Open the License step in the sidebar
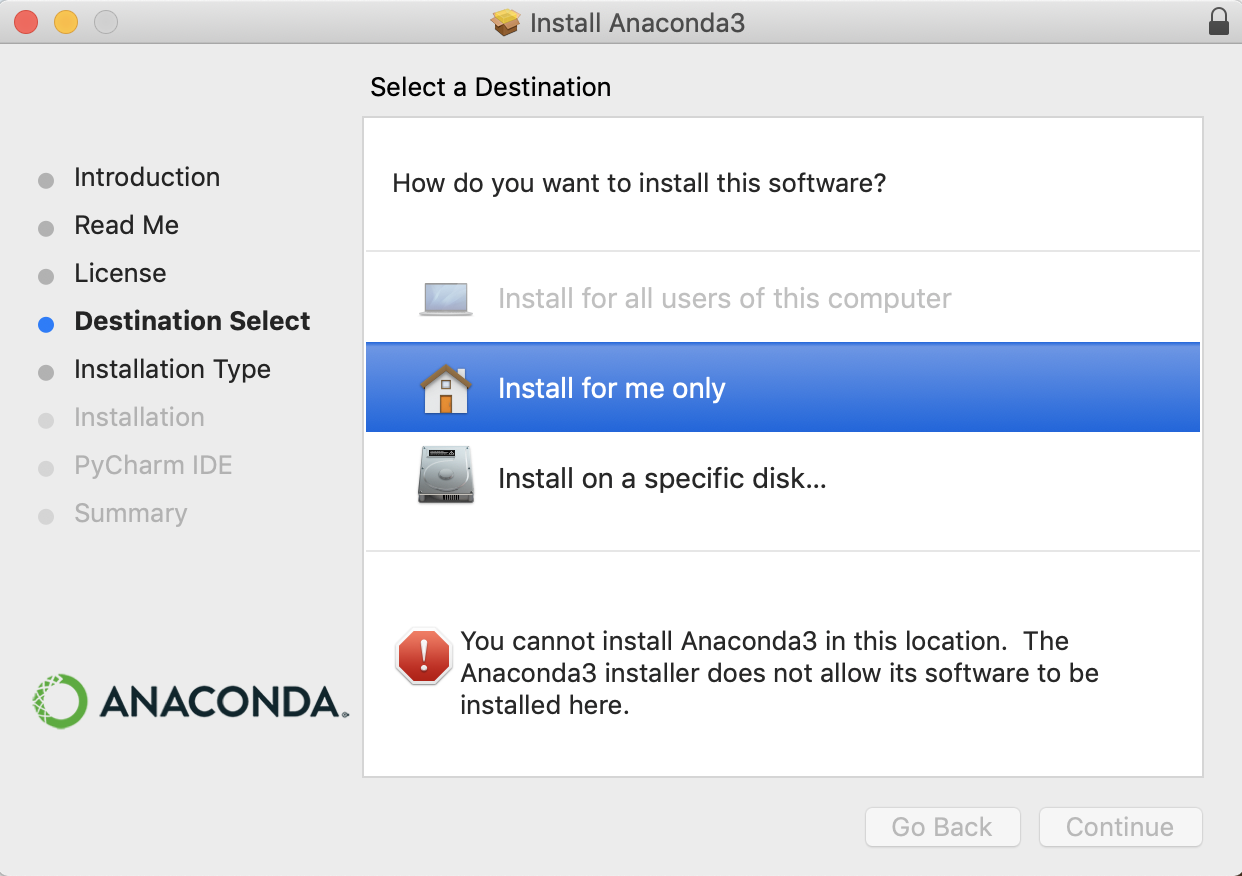 pyautogui.click(x=120, y=273)
